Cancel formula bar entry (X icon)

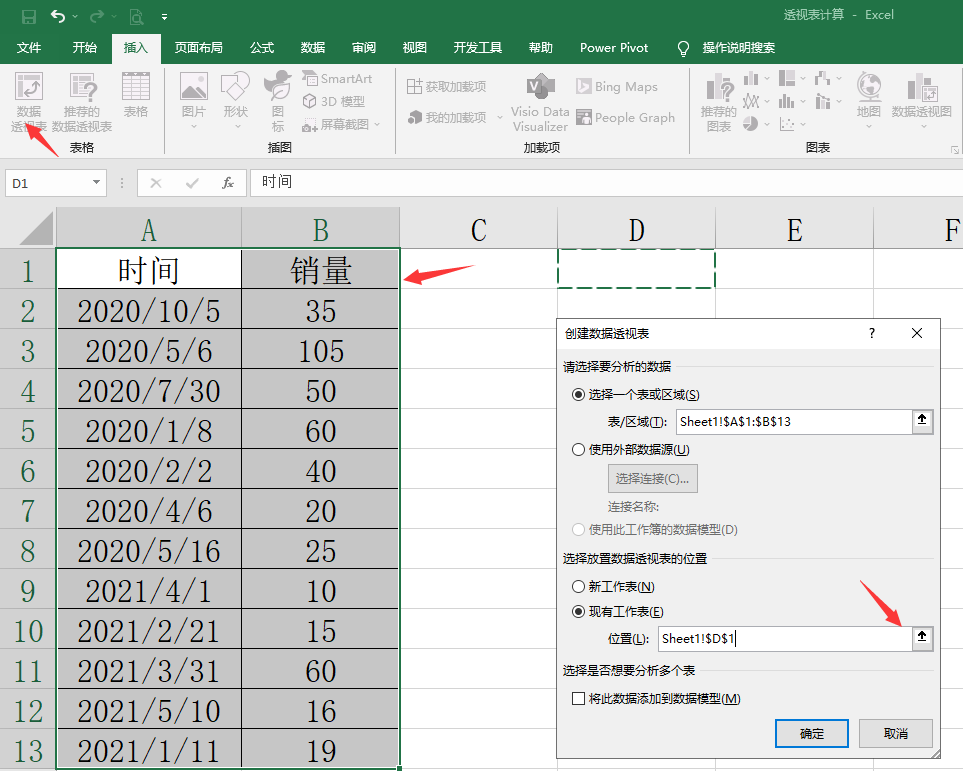[156, 183]
